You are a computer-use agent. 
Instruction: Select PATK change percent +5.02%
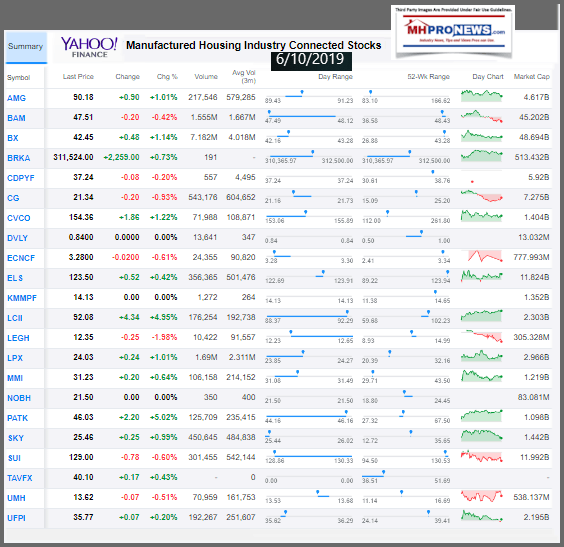[x=164, y=417]
